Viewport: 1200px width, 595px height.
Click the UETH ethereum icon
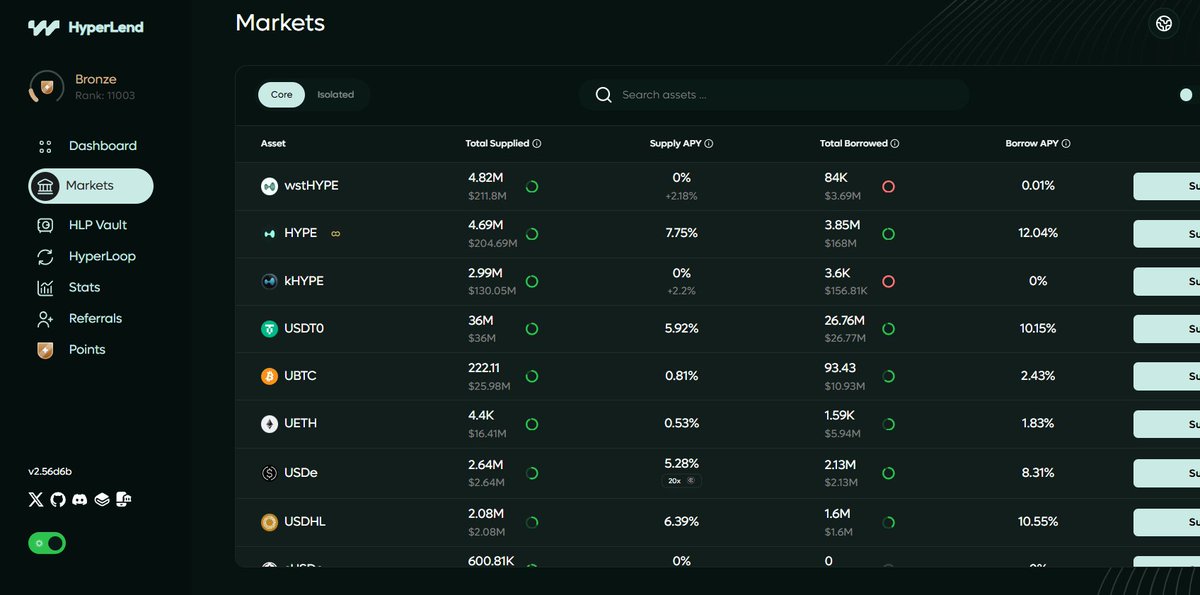click(x=269, y=424)
